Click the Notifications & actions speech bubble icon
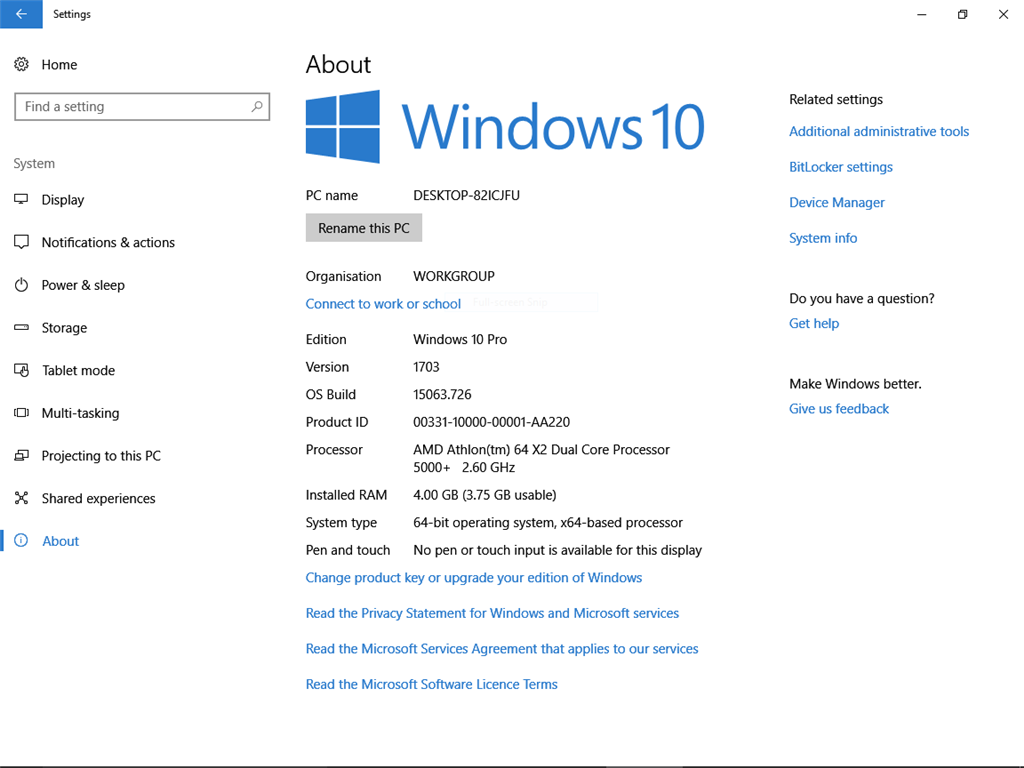The width and height of the screenshot is (1024, 768). click(x=22, y=242)
